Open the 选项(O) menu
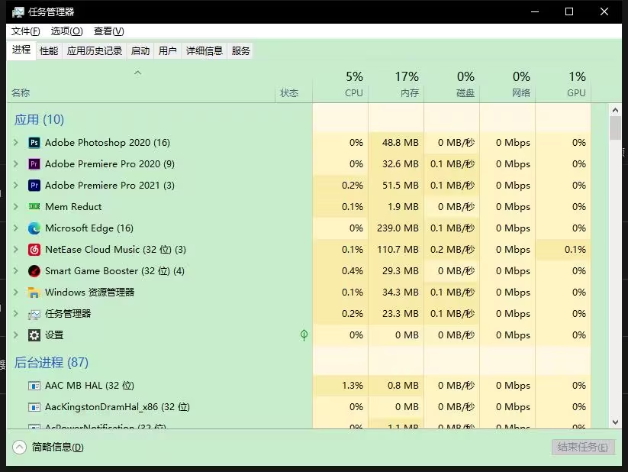The height and width of the screenshot is (473, 628). 66,31
